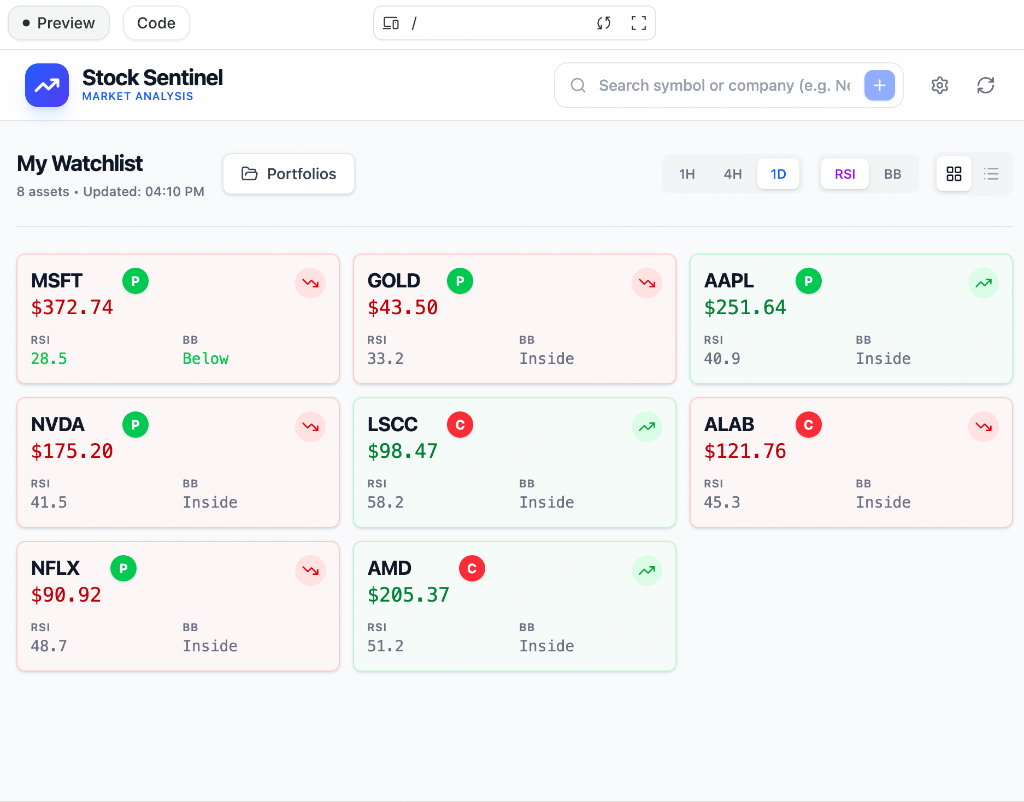Click the Stock Sentinel logo icon
Image resolution: width=1024 pixels, height=802 pixels.
point(46,85)
